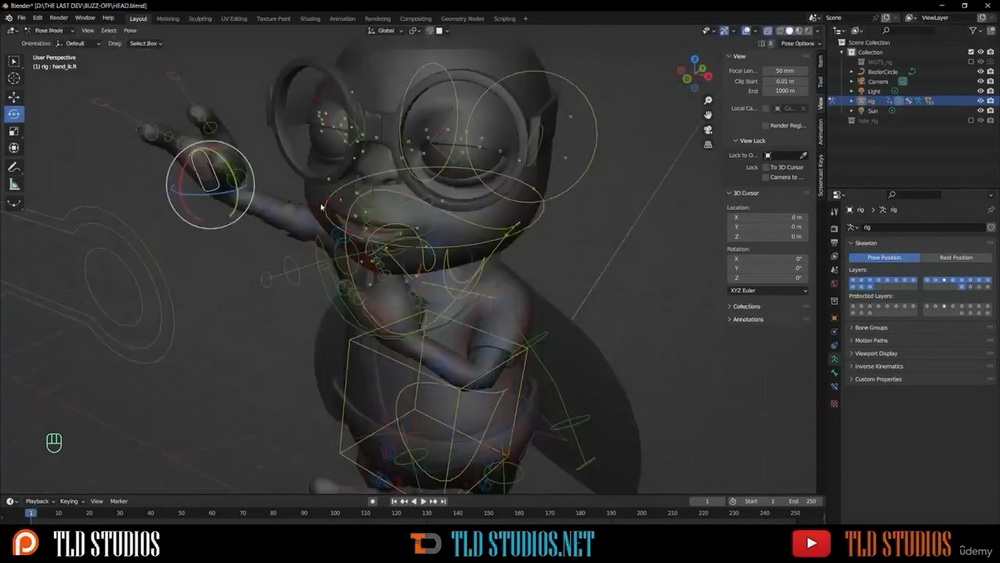Open the Scene properties tab icon
Image resolution: width=1000 pixels, height=563 pixels.
click(834, 270)
